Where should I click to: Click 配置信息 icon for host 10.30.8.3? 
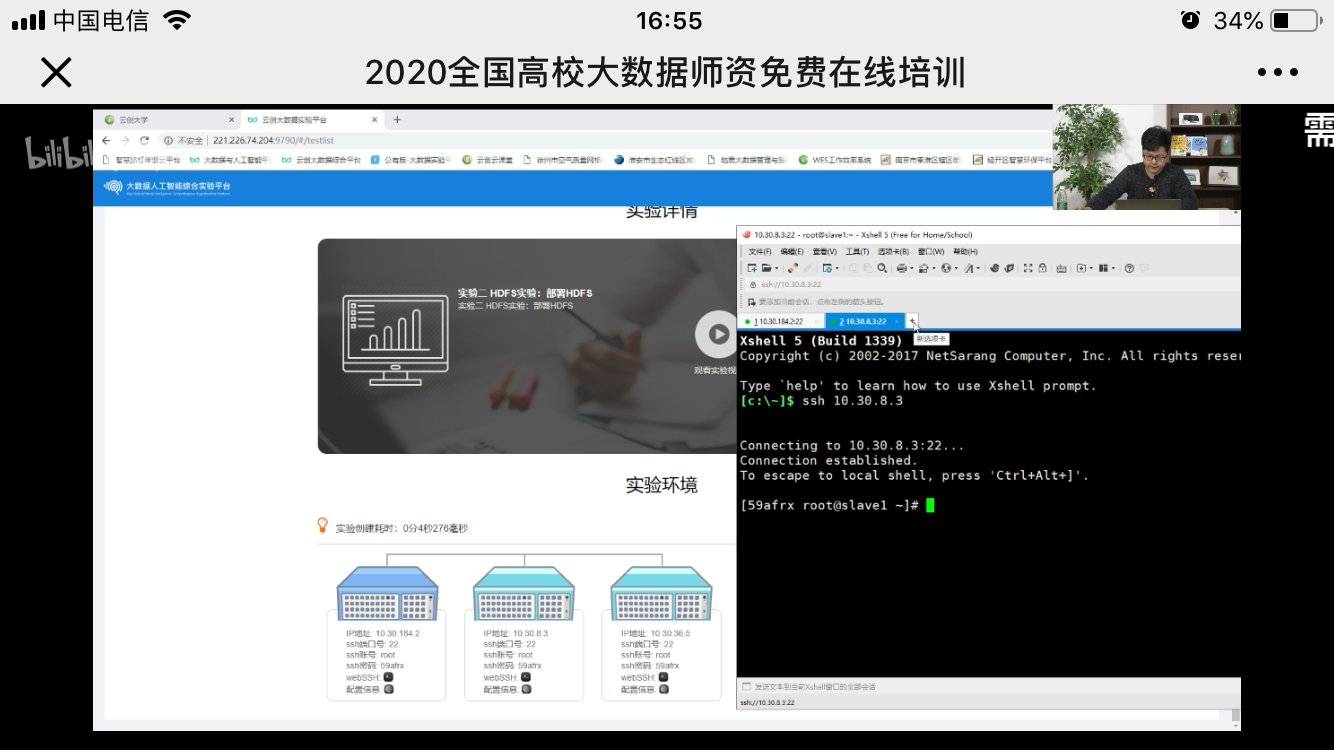pos(526,689)
